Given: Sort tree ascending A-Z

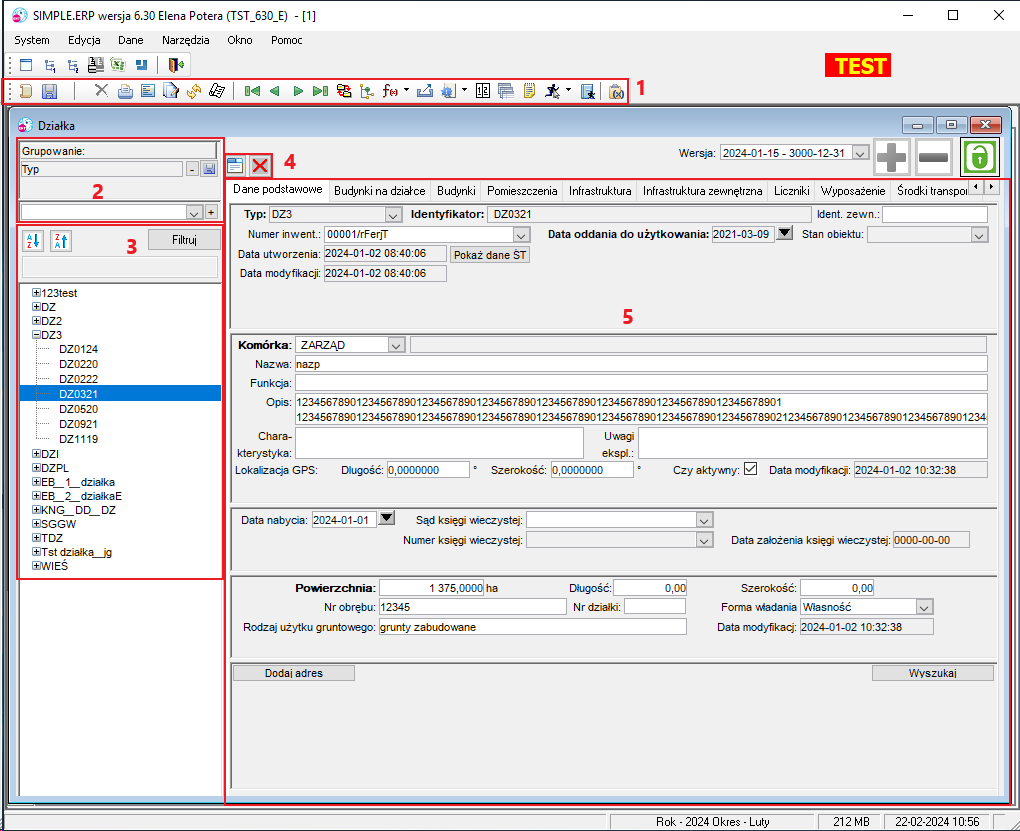Looking at the screenshot, I should [33, 241].
